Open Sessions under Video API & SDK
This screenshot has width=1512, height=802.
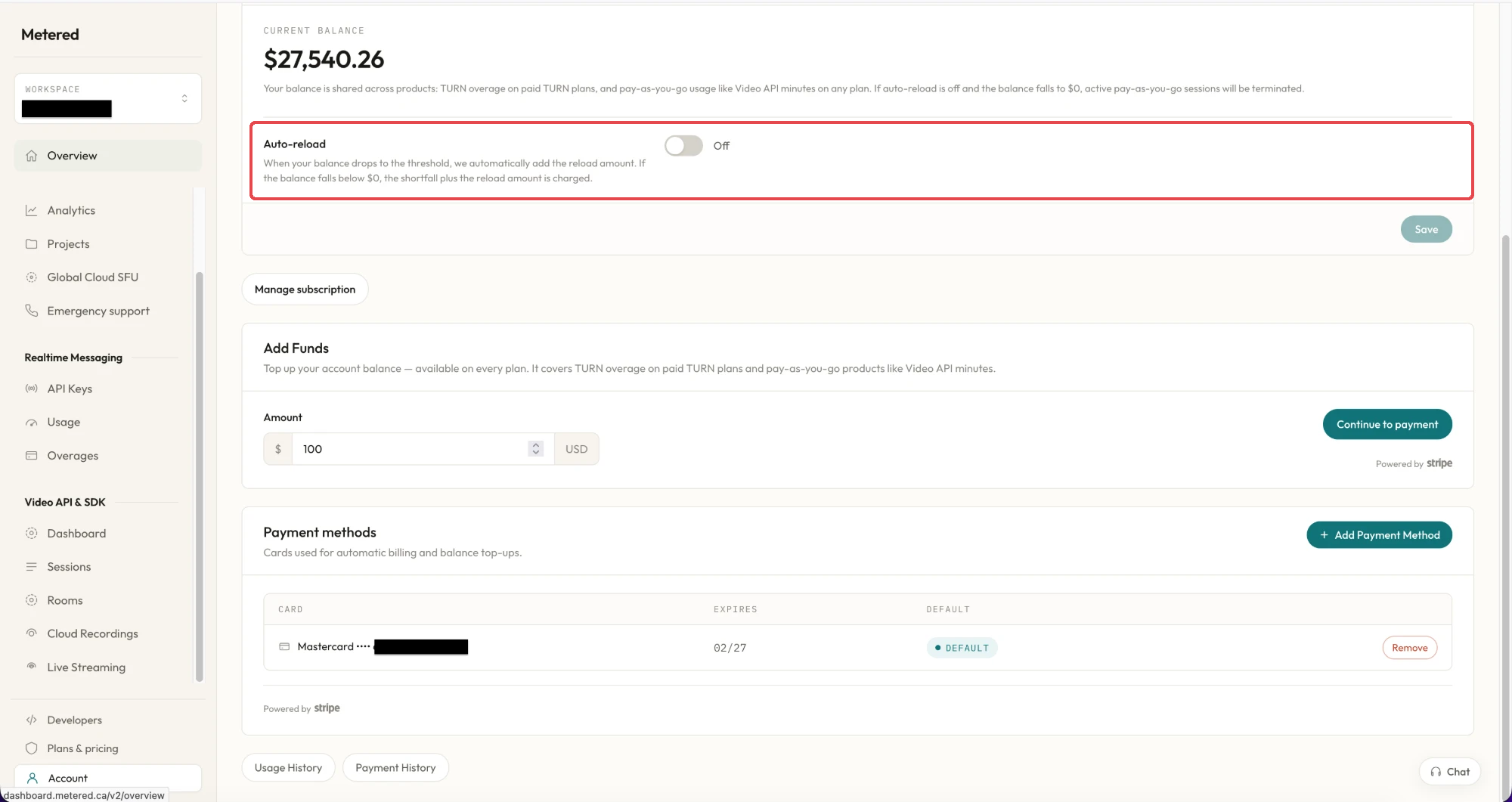coord(69,567)
